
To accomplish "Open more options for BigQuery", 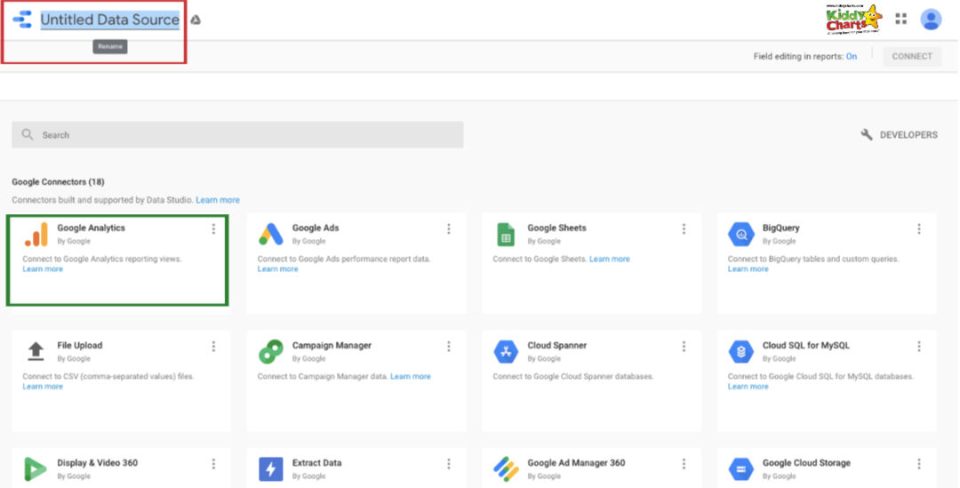I will point(919,228).
